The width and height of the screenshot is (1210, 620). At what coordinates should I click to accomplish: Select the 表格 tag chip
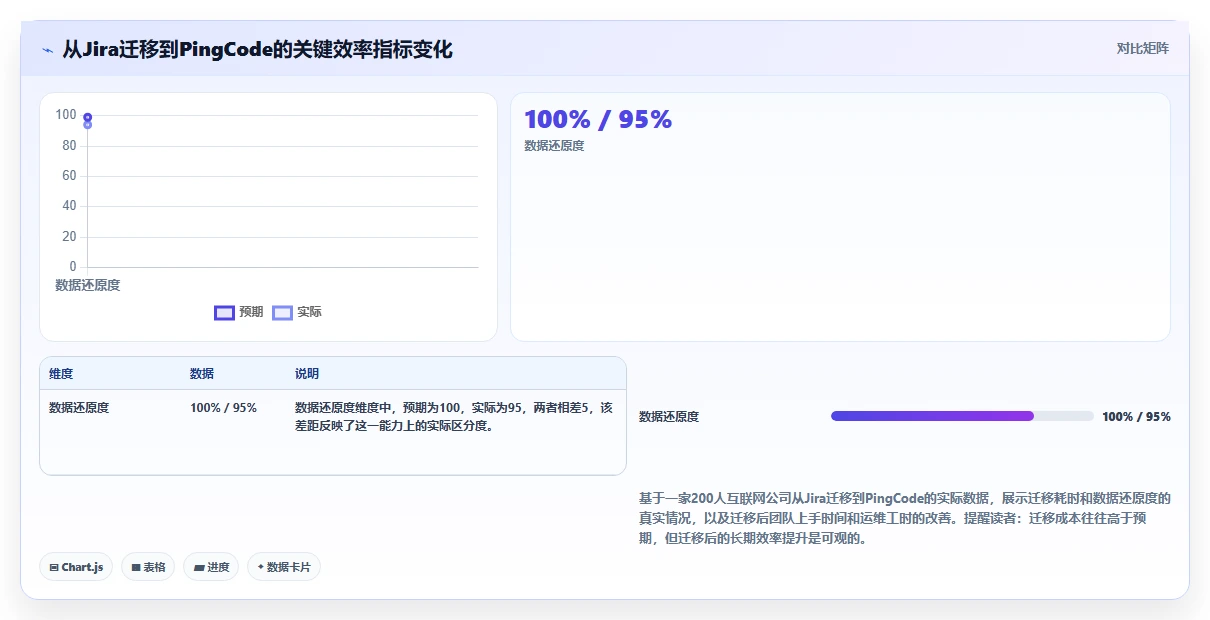click(148, 567)
